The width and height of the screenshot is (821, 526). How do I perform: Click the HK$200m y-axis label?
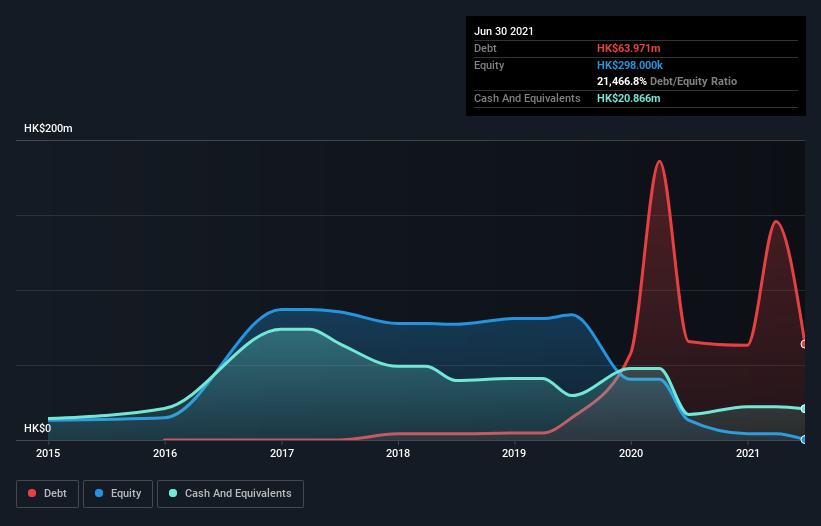coord(48,128)
